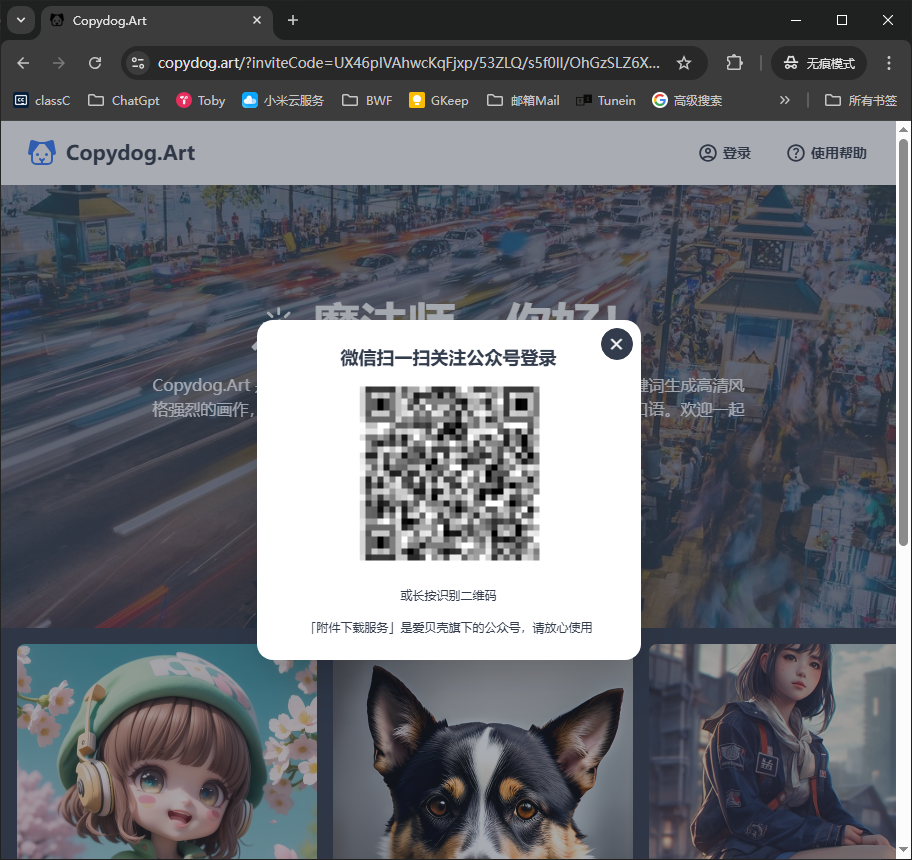Expand hidden bookmarks chevron
The height and width of the screenshot is (860, 912).
(785, 101)
